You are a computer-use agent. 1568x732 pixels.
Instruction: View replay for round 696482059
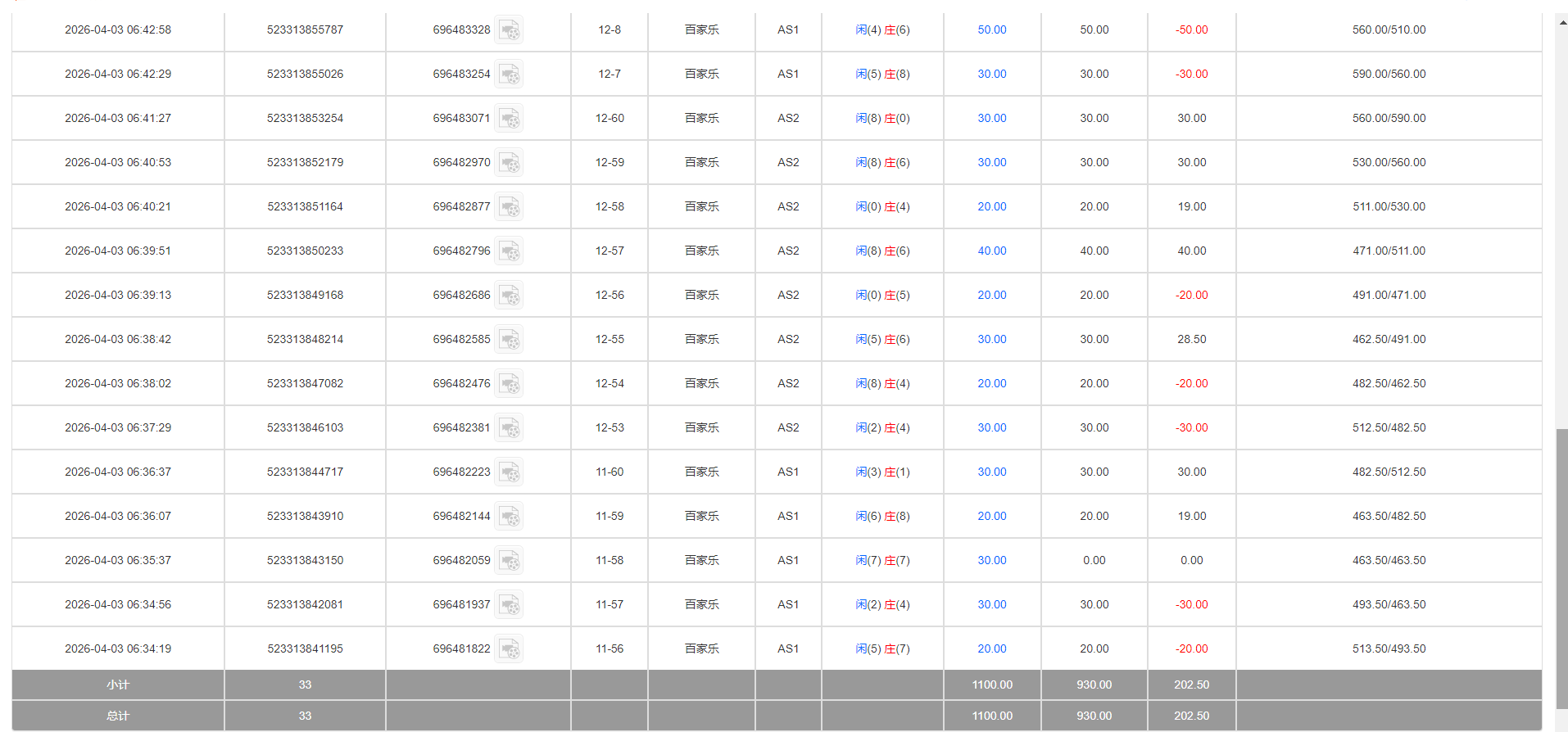[509, 561]
